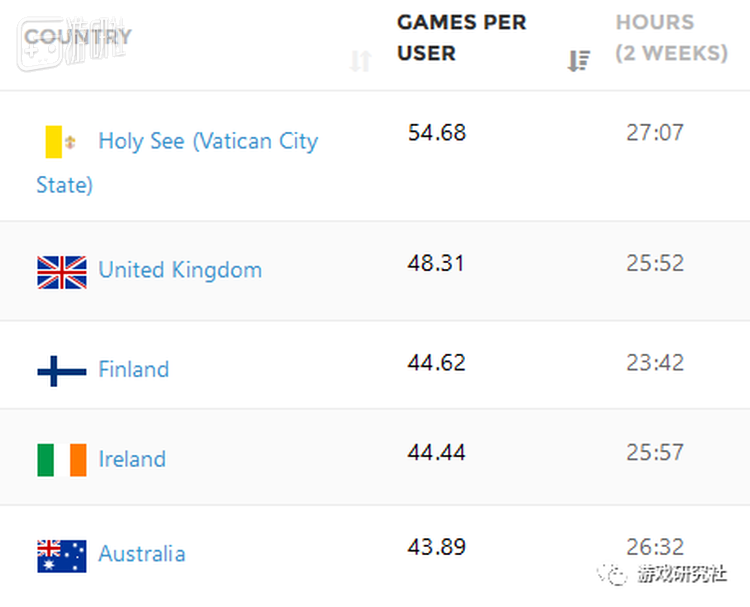This screenshot has height=607, width=750.
Task: Click the Finland flag icon
Action: [x=62, y=371]
